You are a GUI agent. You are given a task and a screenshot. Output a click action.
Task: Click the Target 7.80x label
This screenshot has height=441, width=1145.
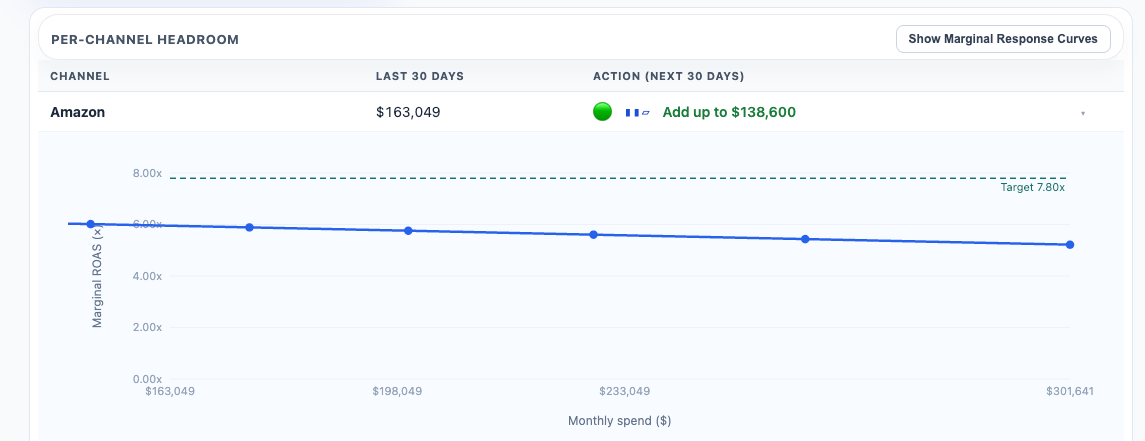pos(1033,188)
